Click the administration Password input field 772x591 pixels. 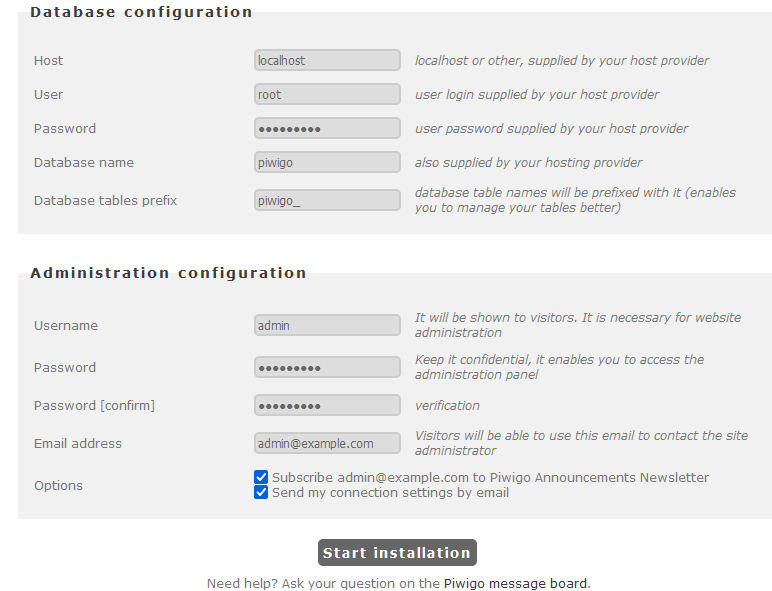327,367
